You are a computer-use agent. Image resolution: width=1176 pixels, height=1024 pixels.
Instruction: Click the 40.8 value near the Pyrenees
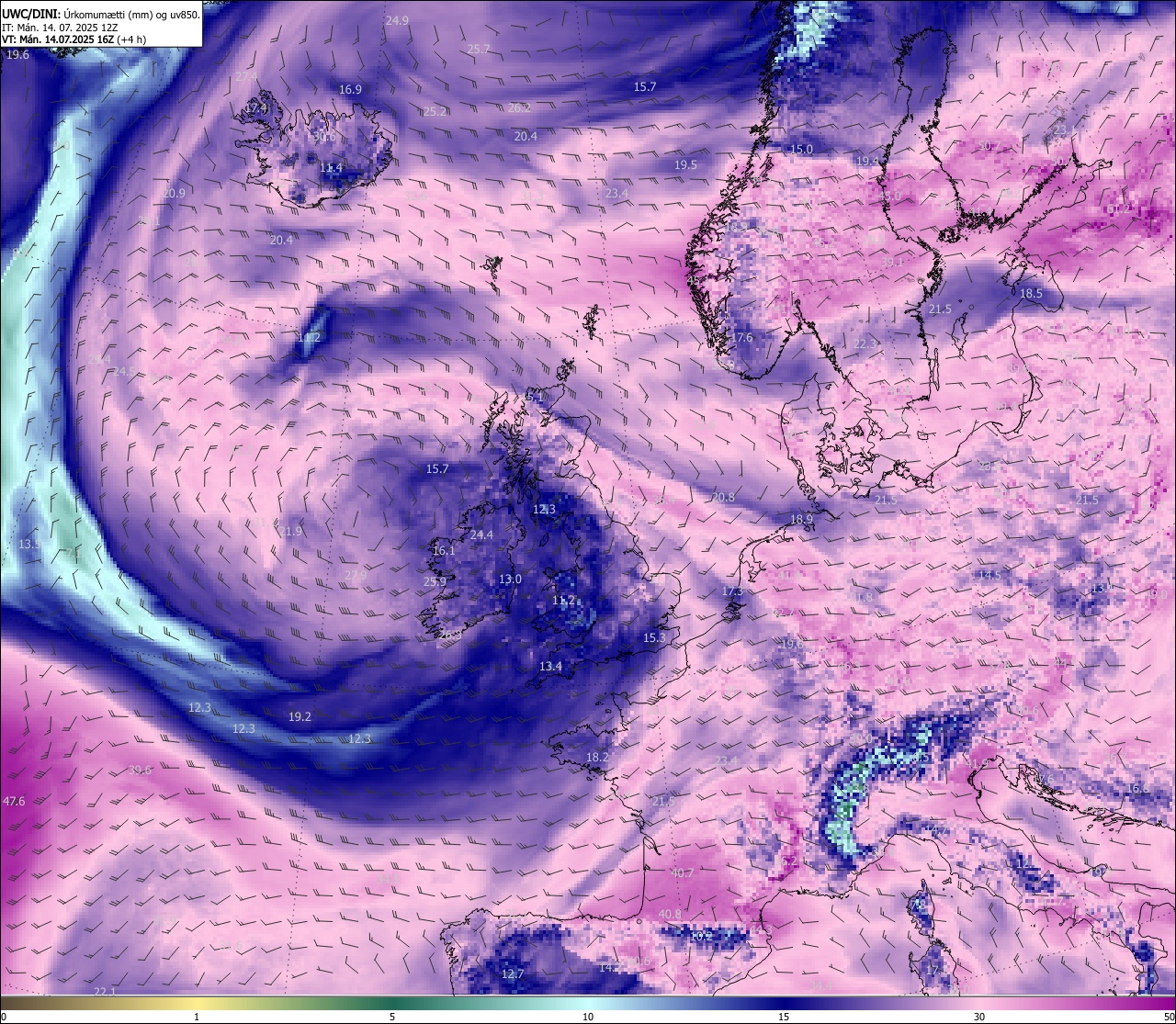coord(671,915)
